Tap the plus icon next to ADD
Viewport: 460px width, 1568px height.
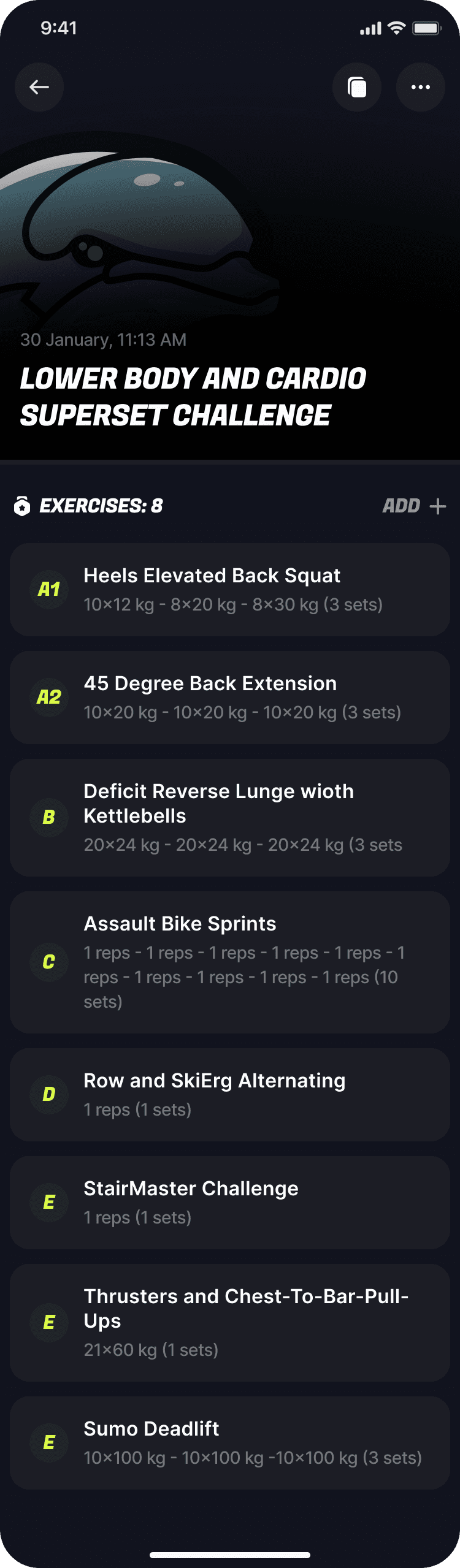(439, 506)
